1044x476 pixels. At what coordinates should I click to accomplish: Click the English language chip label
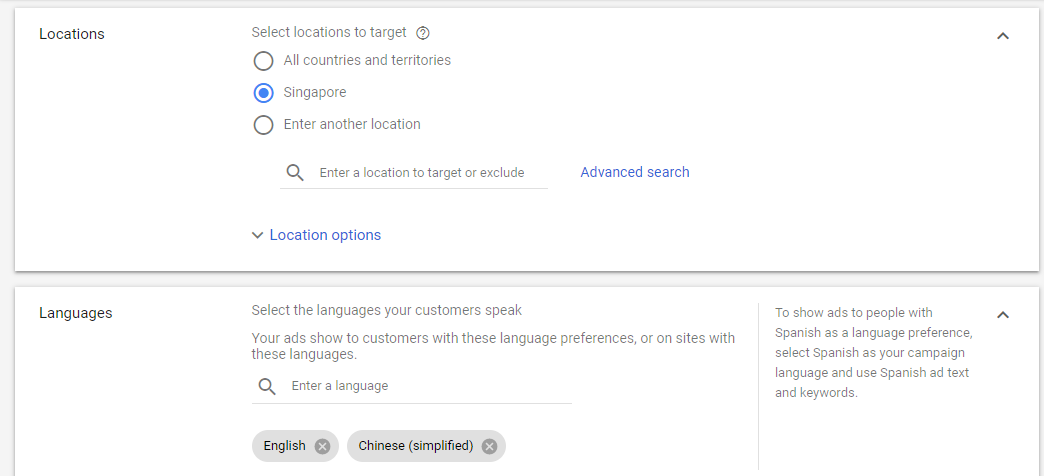(284, 446)
